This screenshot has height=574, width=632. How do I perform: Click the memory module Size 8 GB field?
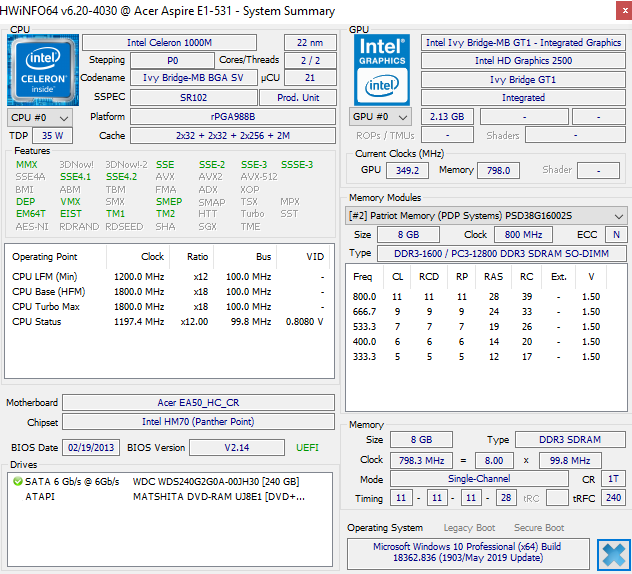(x=408, y=234)
